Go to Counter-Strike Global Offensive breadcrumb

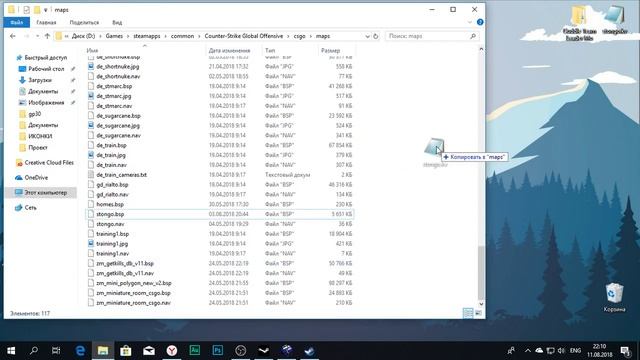coord(244,36)
